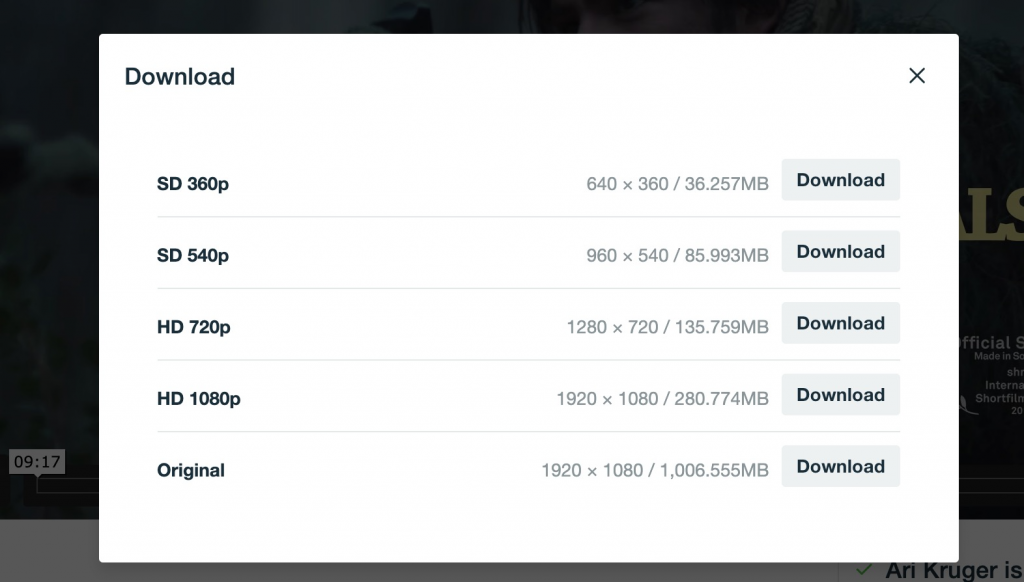Download the HD 1080p version
The height and width of the screenshot is (582, 1024).
coord(840,395)
